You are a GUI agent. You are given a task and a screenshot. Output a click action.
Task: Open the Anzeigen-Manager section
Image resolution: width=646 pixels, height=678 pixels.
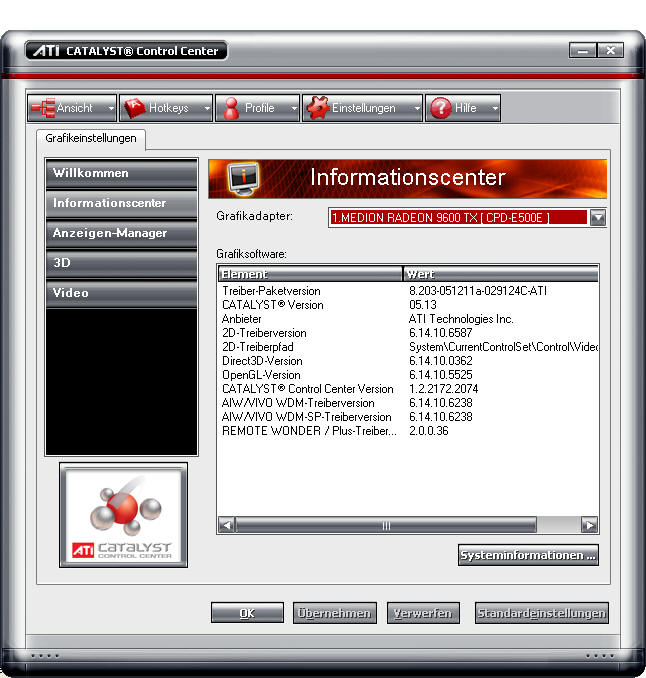122,233
